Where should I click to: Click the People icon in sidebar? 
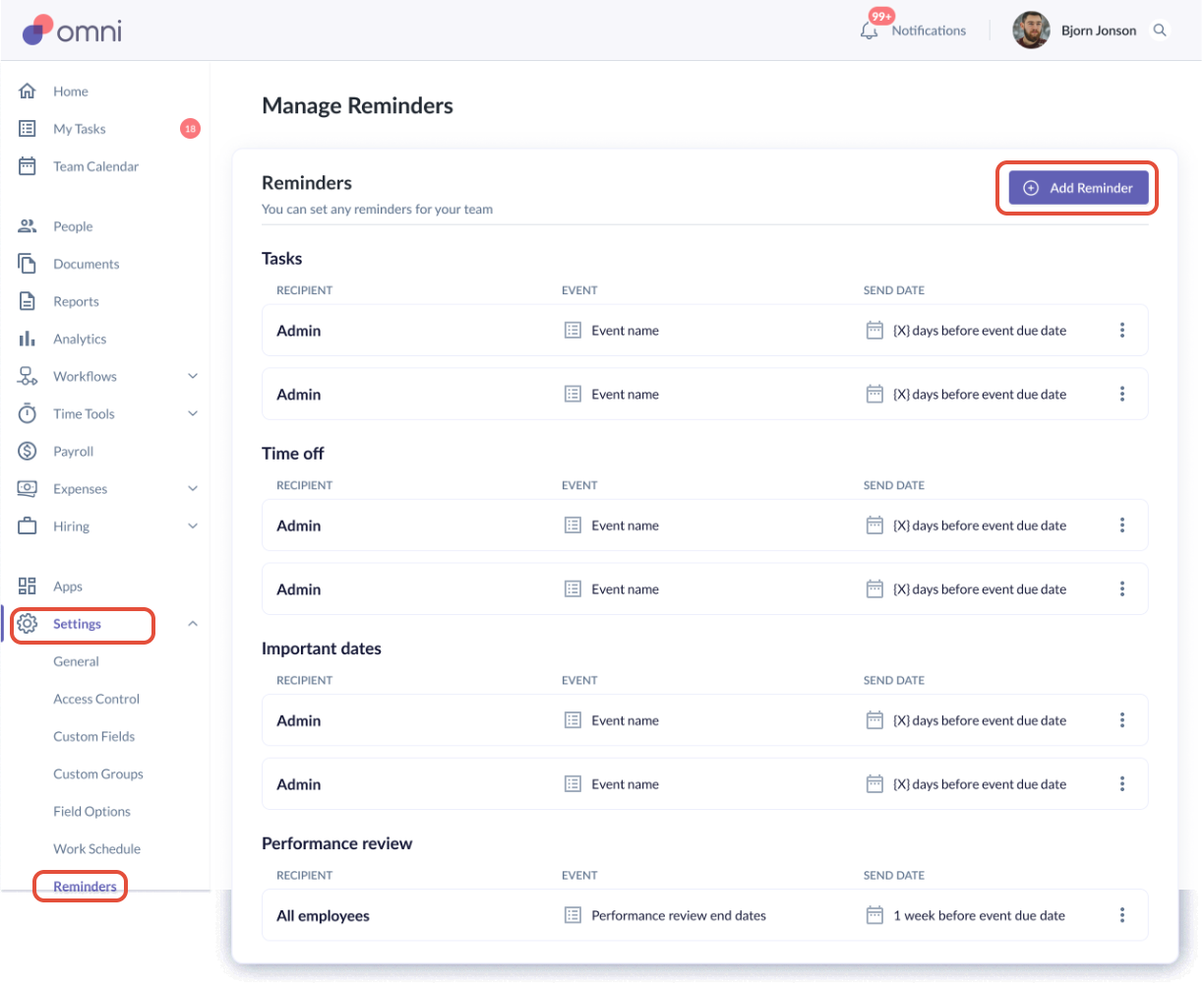[28, 226]
